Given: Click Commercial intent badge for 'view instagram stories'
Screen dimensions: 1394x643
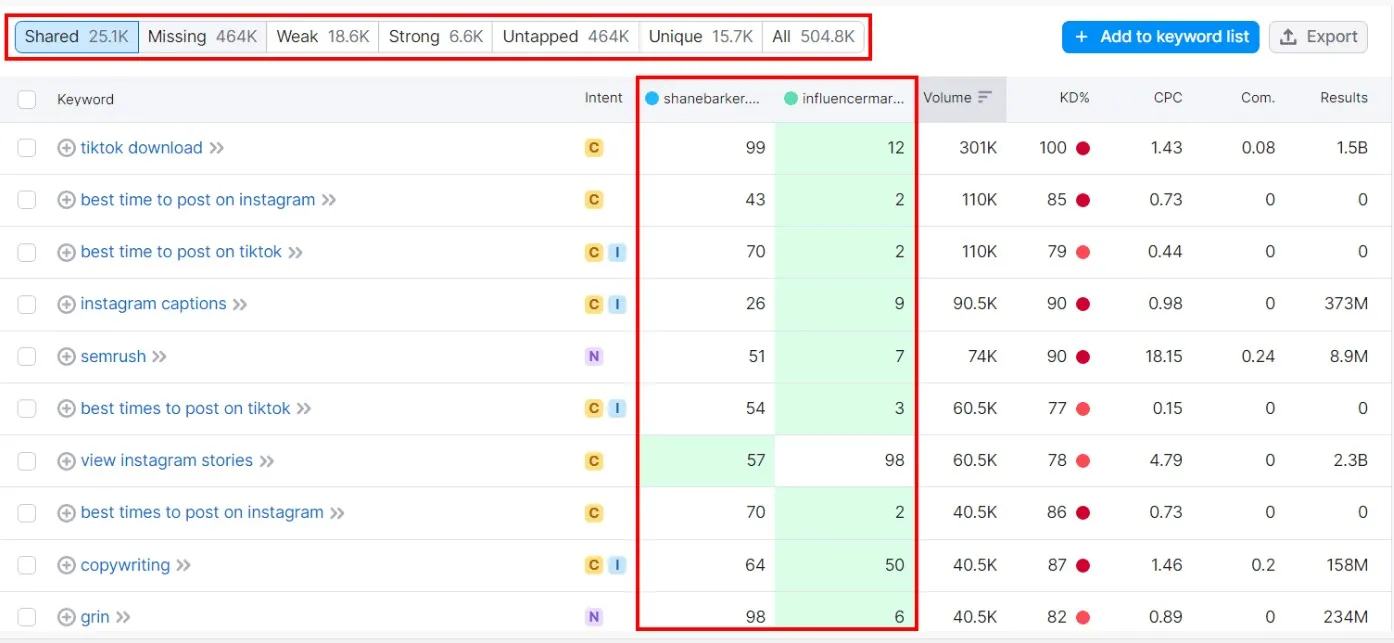Looking at the screenshot, I should point(594,461).
